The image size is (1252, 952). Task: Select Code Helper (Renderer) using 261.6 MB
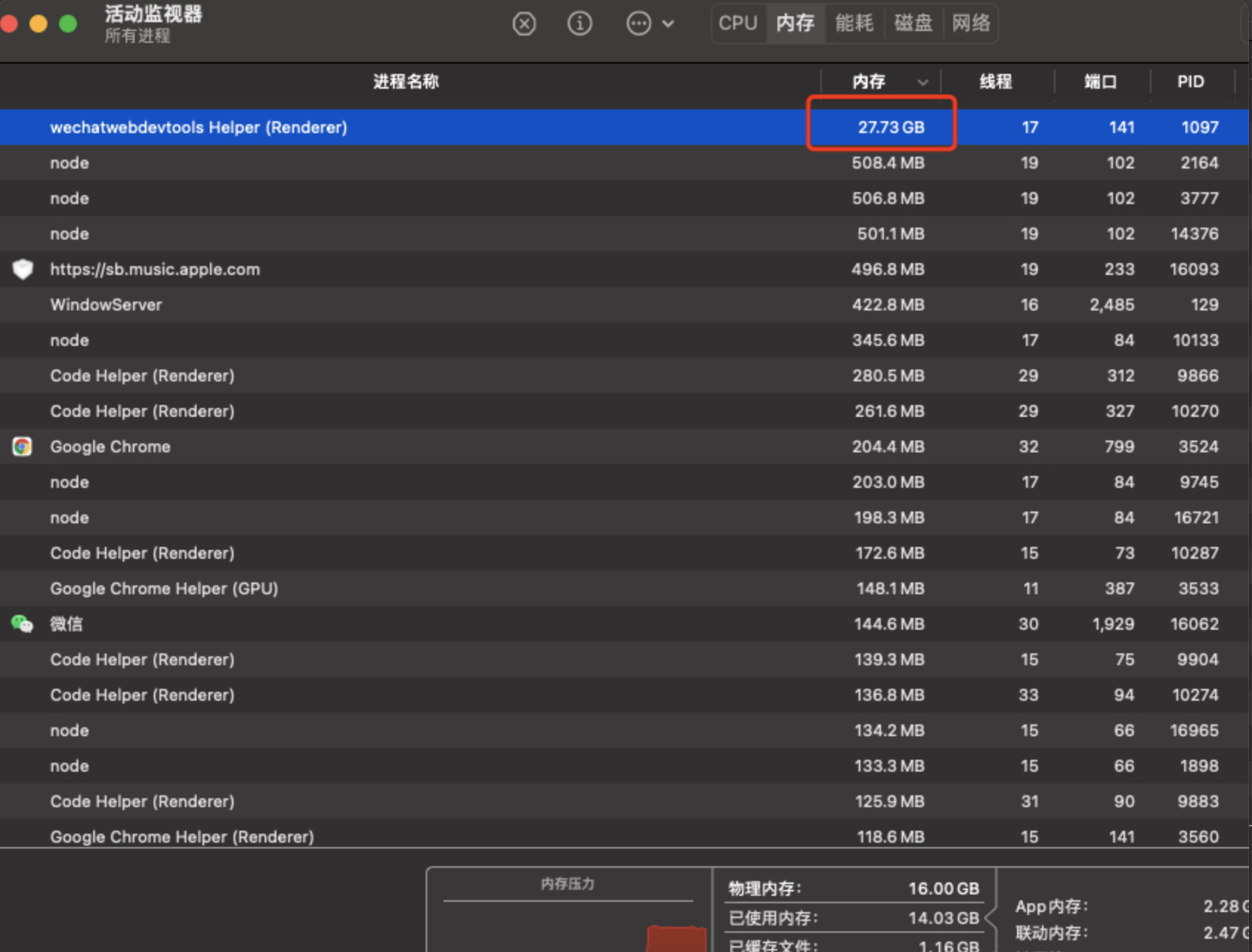point(625,411)
